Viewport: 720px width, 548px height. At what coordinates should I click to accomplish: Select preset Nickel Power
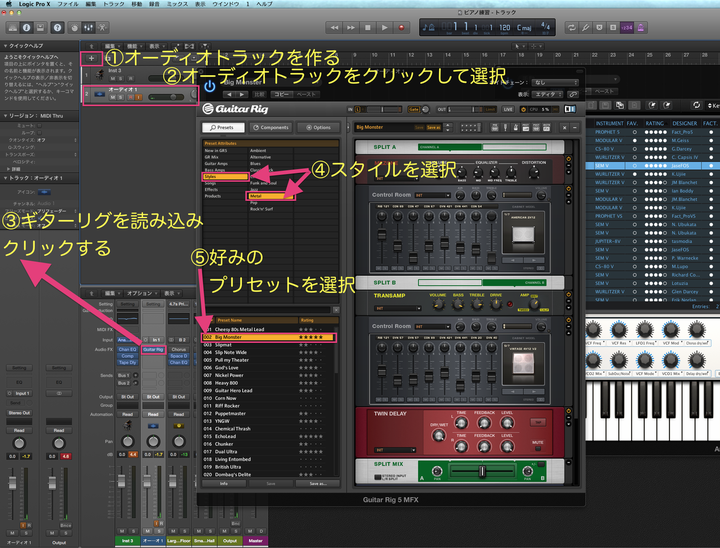269,375
